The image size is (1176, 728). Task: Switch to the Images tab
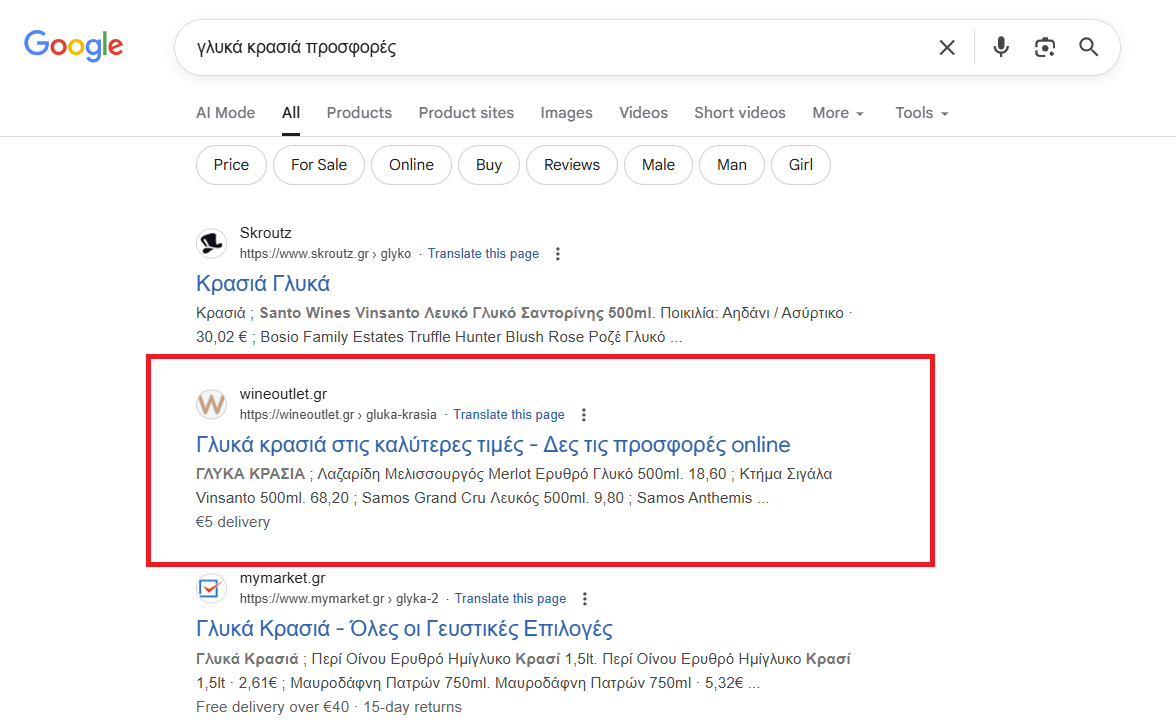566,113
